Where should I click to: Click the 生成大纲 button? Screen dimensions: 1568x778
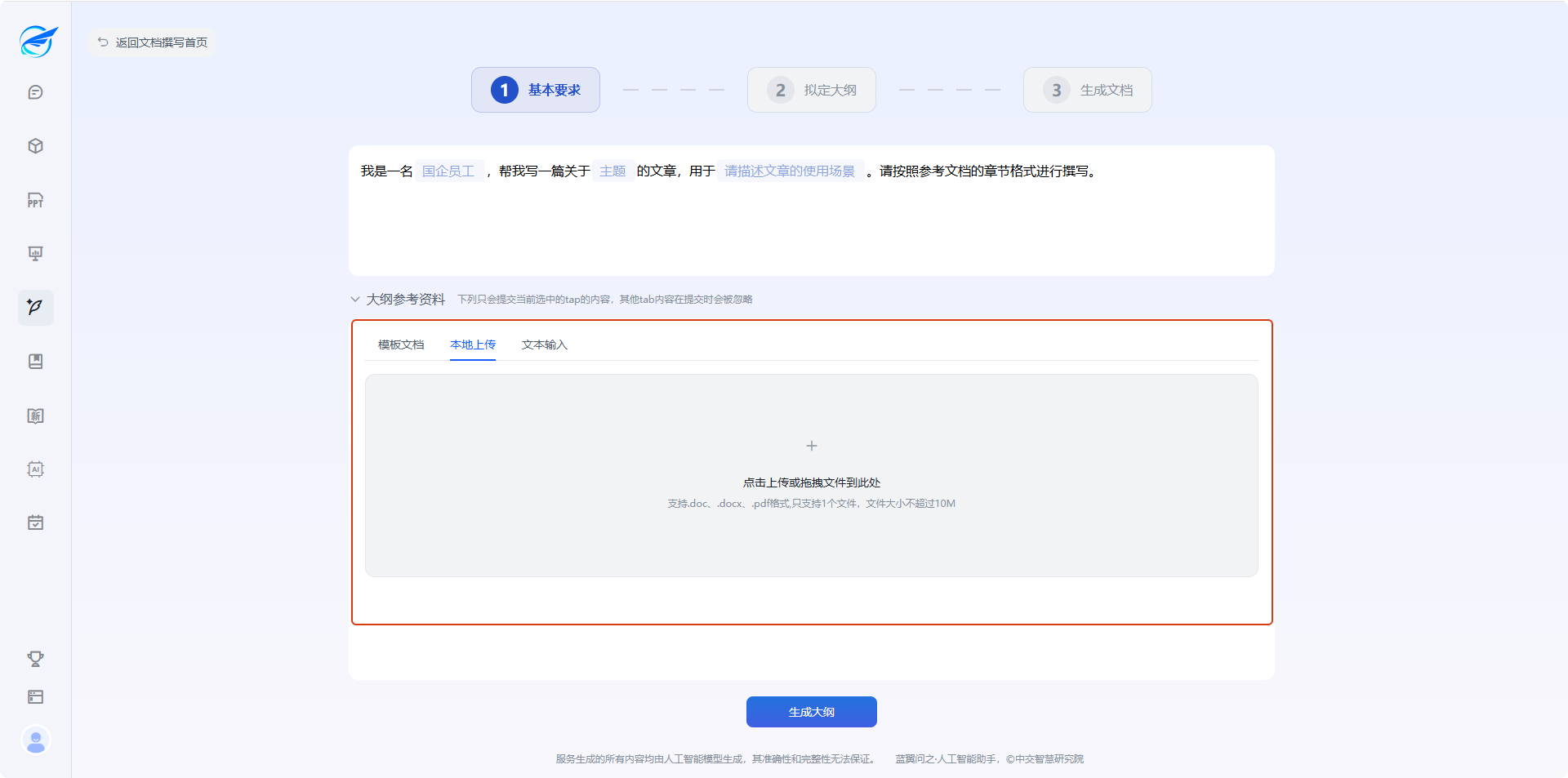coord(812,712)
